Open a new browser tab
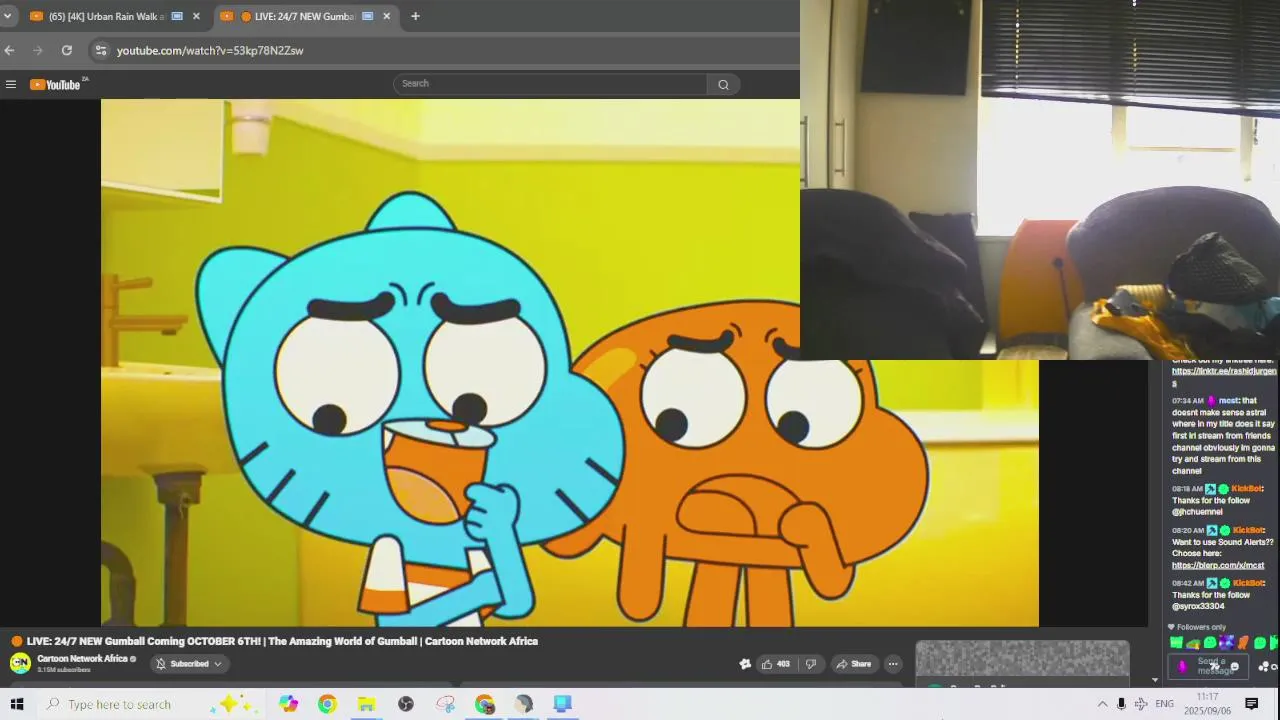 tap(415, 16)
